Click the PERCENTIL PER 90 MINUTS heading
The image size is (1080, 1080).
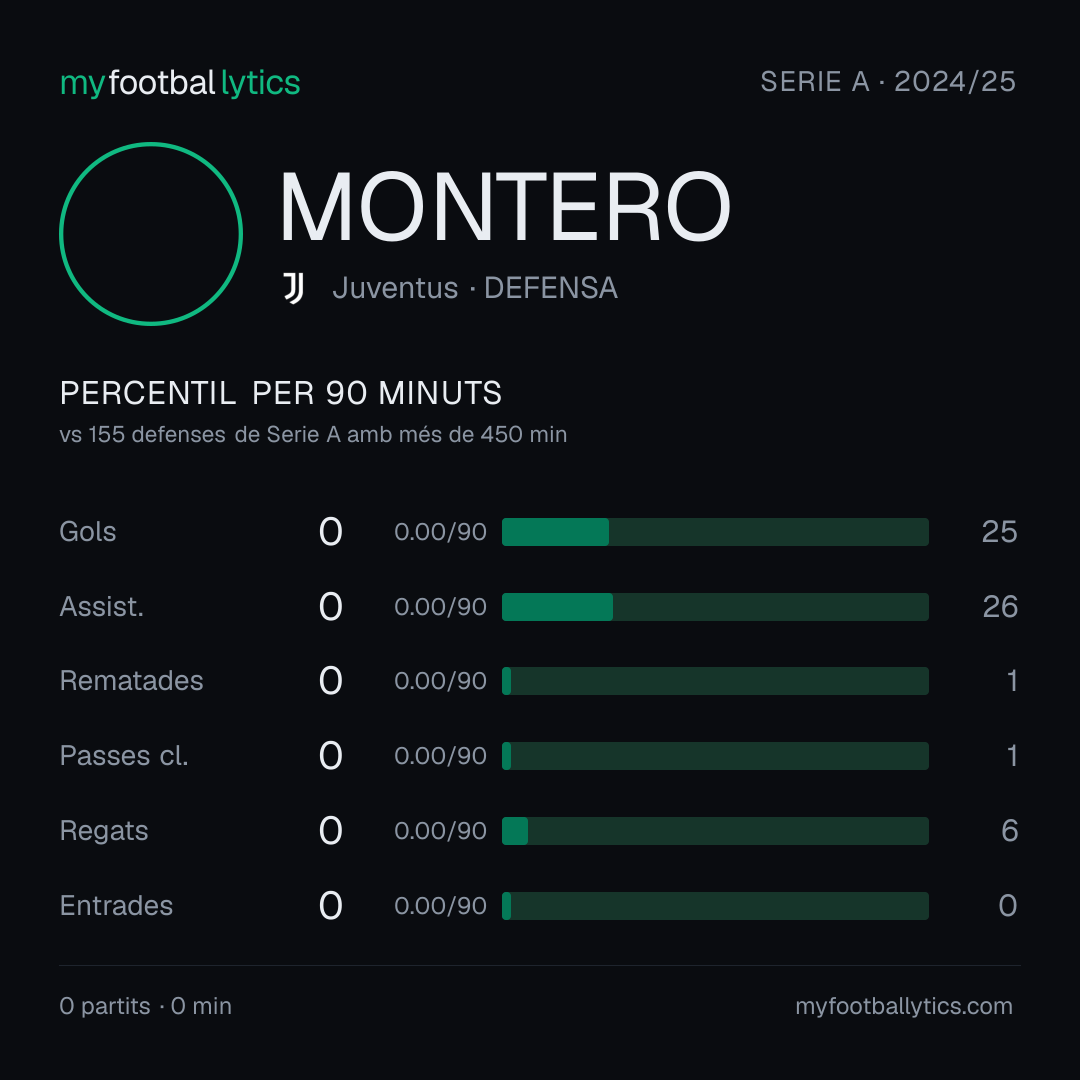tap(280, 393)
